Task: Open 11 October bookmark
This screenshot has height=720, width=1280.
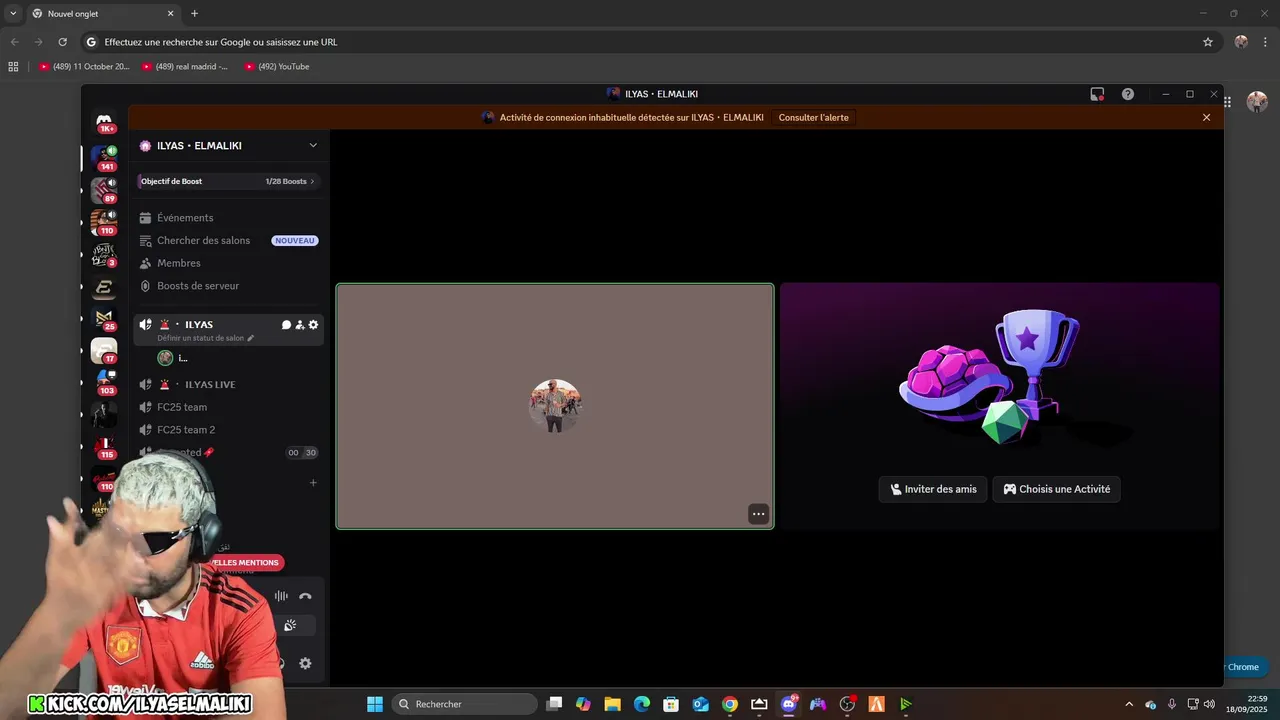Action: point(84,67)
